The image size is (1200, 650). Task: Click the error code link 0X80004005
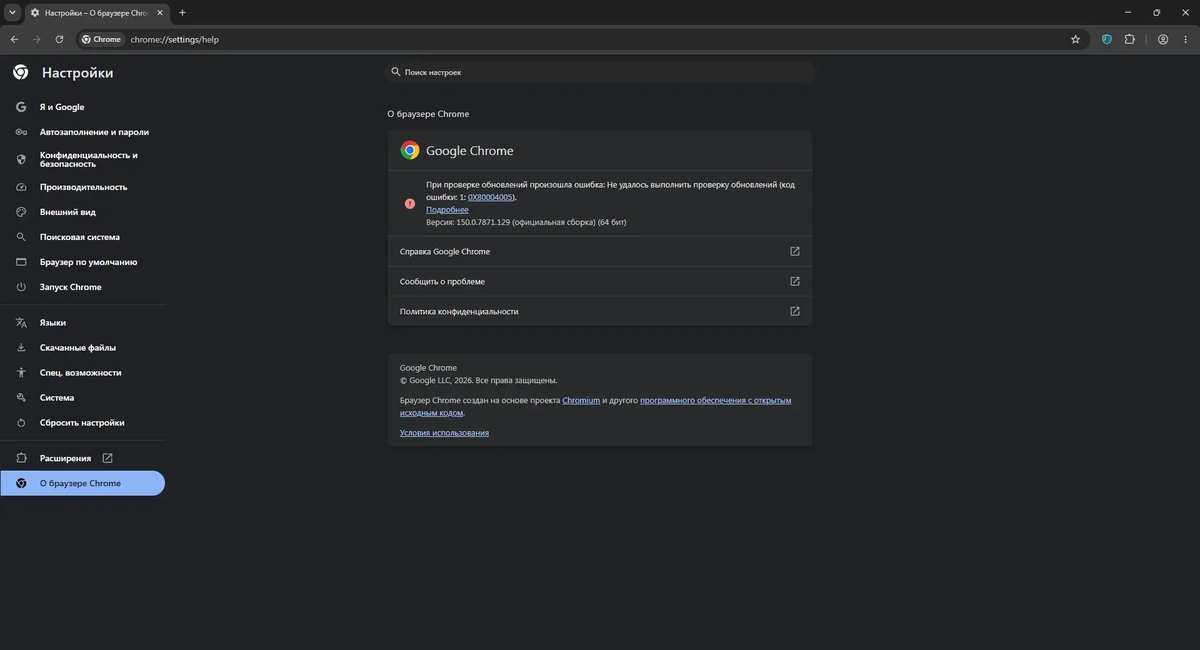490,197
